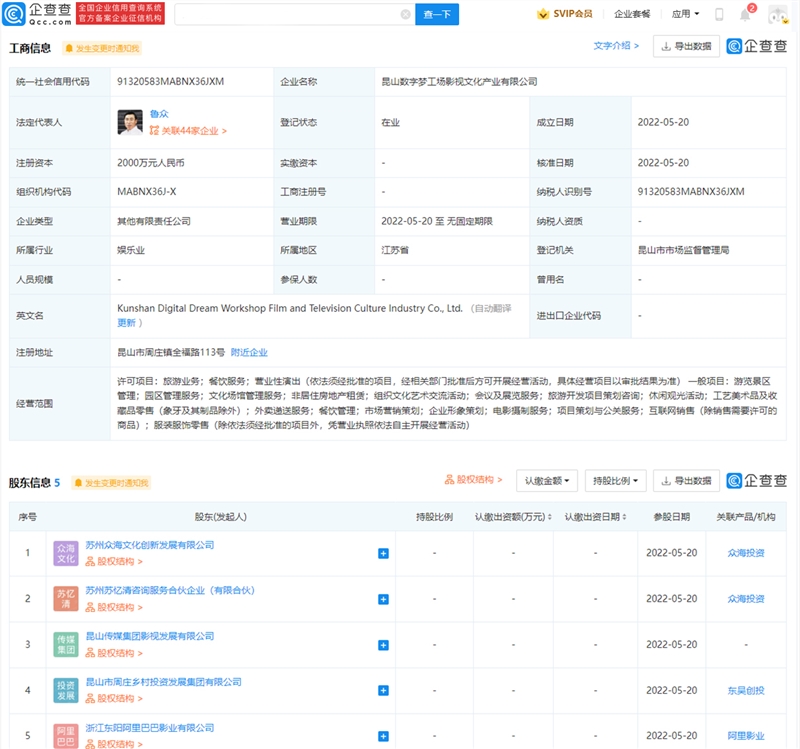This screenshot has width=800, height=749.
Task: Click the 众海文化 shareholder logo icon
Action: click(x=66, y=554)
